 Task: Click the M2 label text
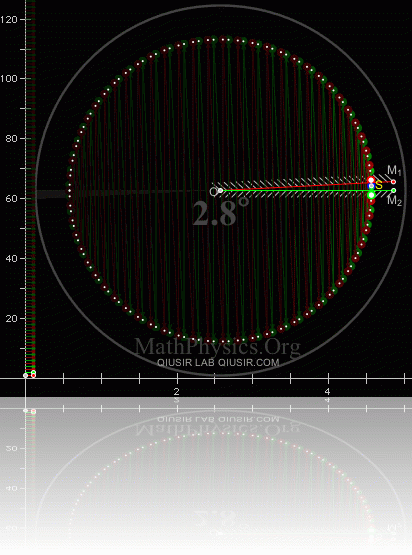[394, 201]
